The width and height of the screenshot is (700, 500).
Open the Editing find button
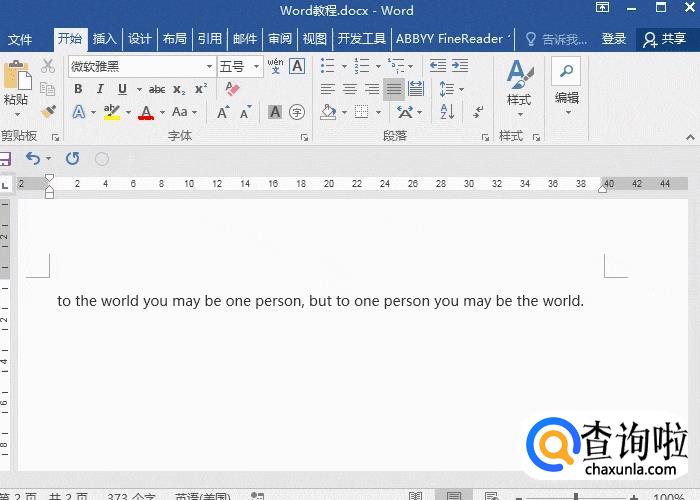[x=567, y=85]
